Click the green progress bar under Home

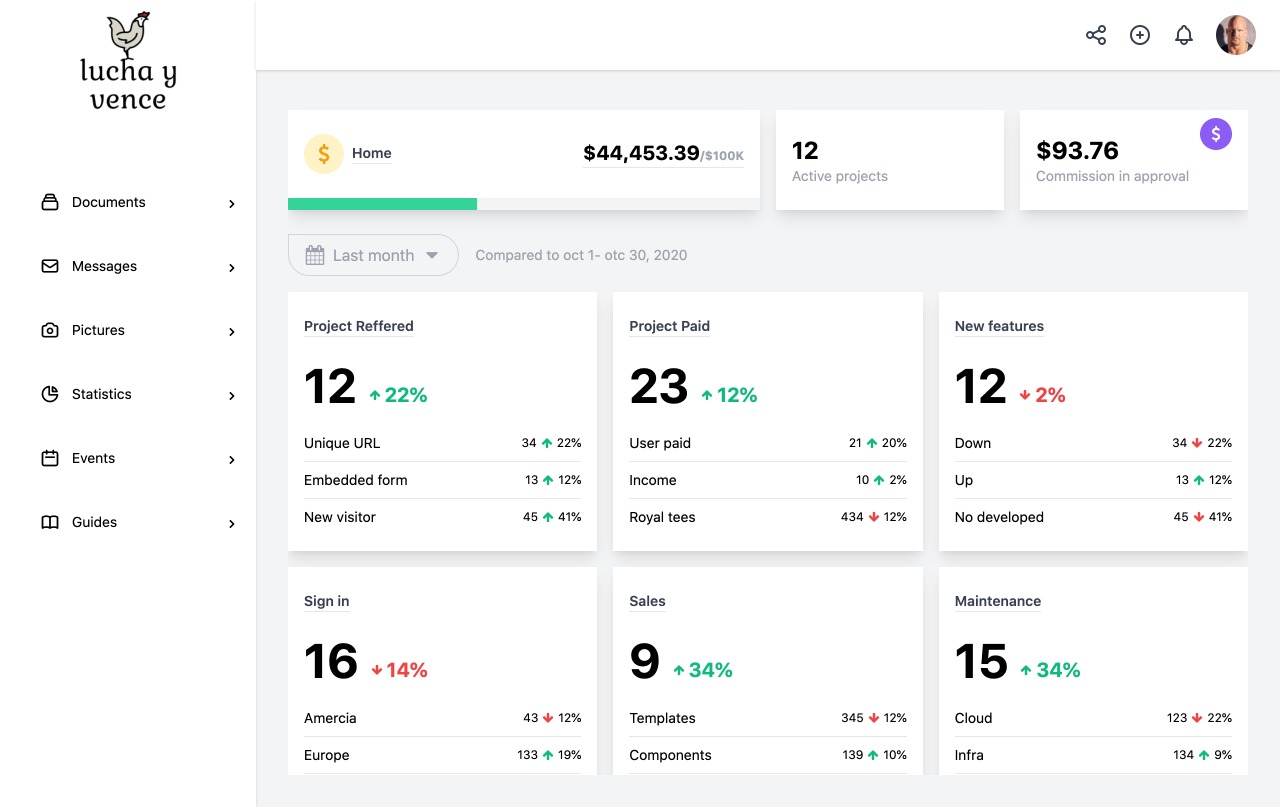tap(382, 203)
